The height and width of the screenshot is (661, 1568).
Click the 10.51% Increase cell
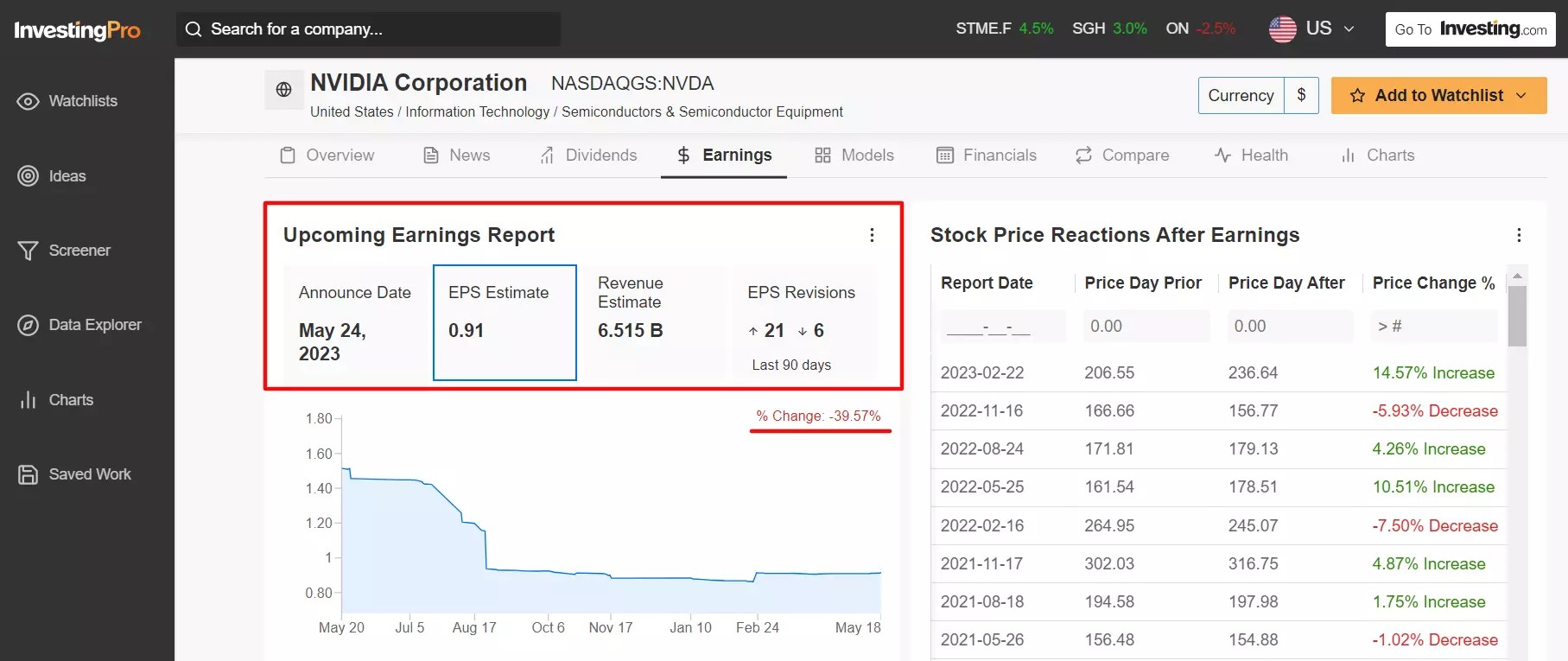point(1433,487)
